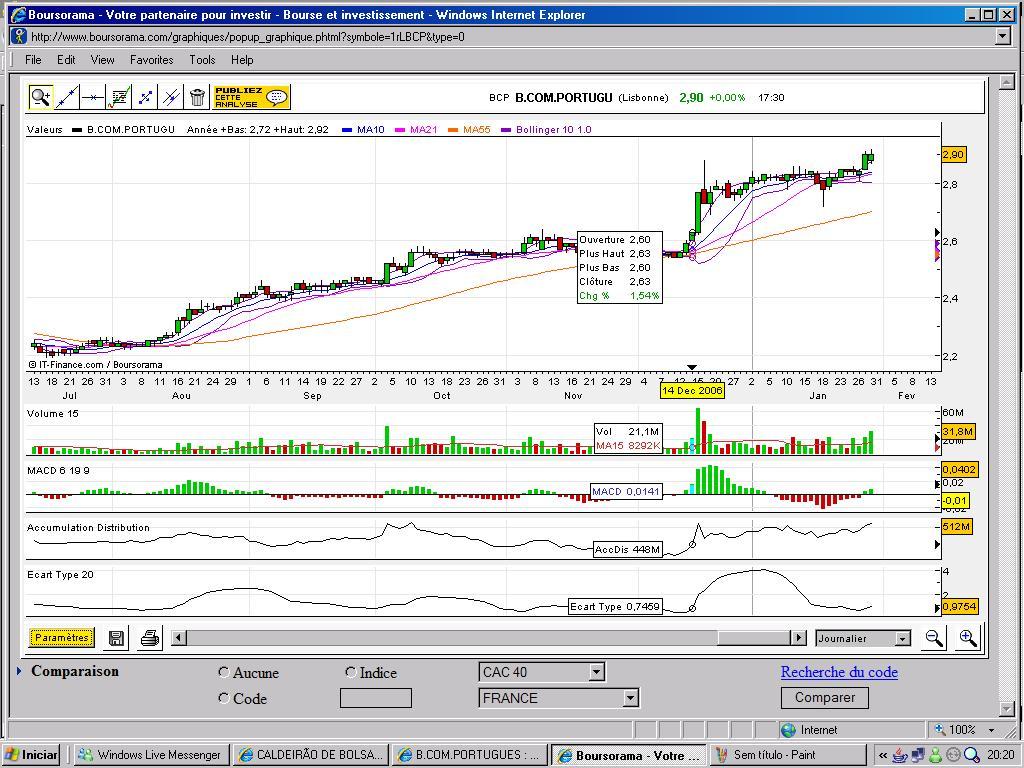This screenshot has width=1024, height=768.
Task: Open the Tools menu
Action: (202, 59)
